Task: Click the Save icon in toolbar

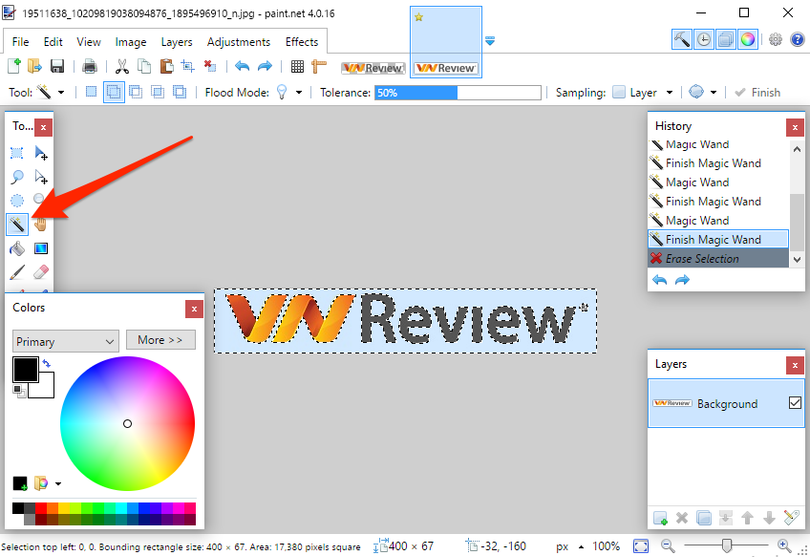Action: pyautogui.click(x=57, y=67)
